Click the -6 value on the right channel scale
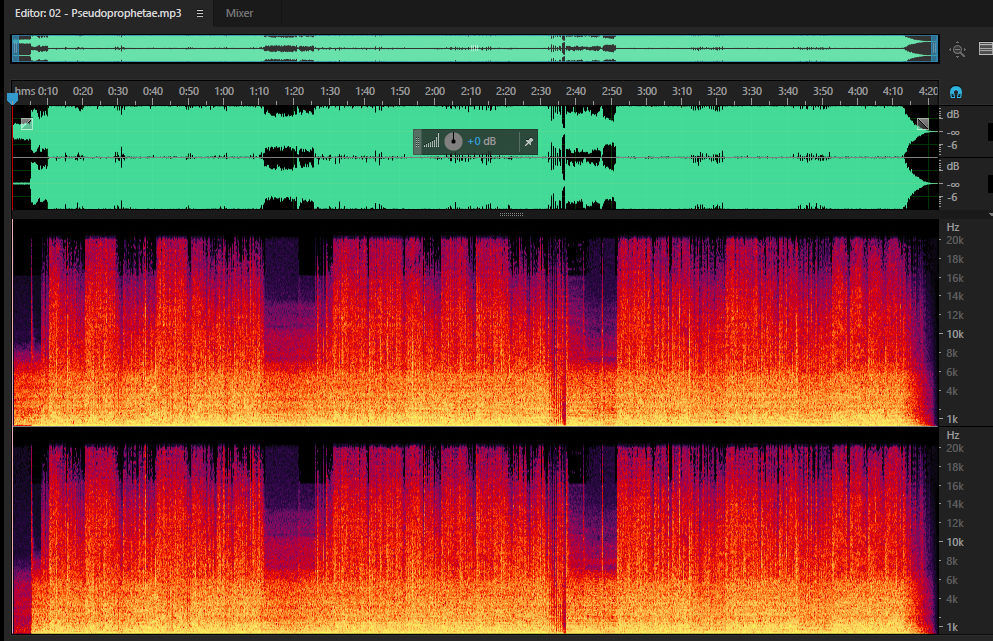Screen dimensions: 993x641 [x=952, y=198]
